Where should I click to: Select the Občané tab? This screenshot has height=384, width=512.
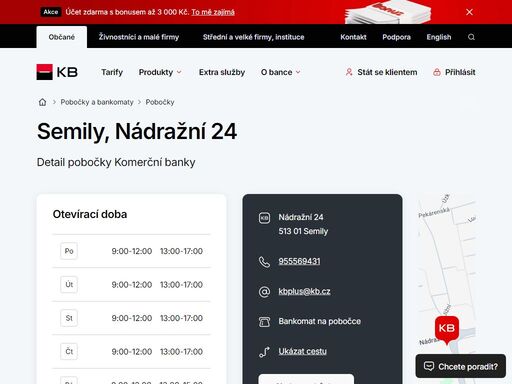coord(62,37)
